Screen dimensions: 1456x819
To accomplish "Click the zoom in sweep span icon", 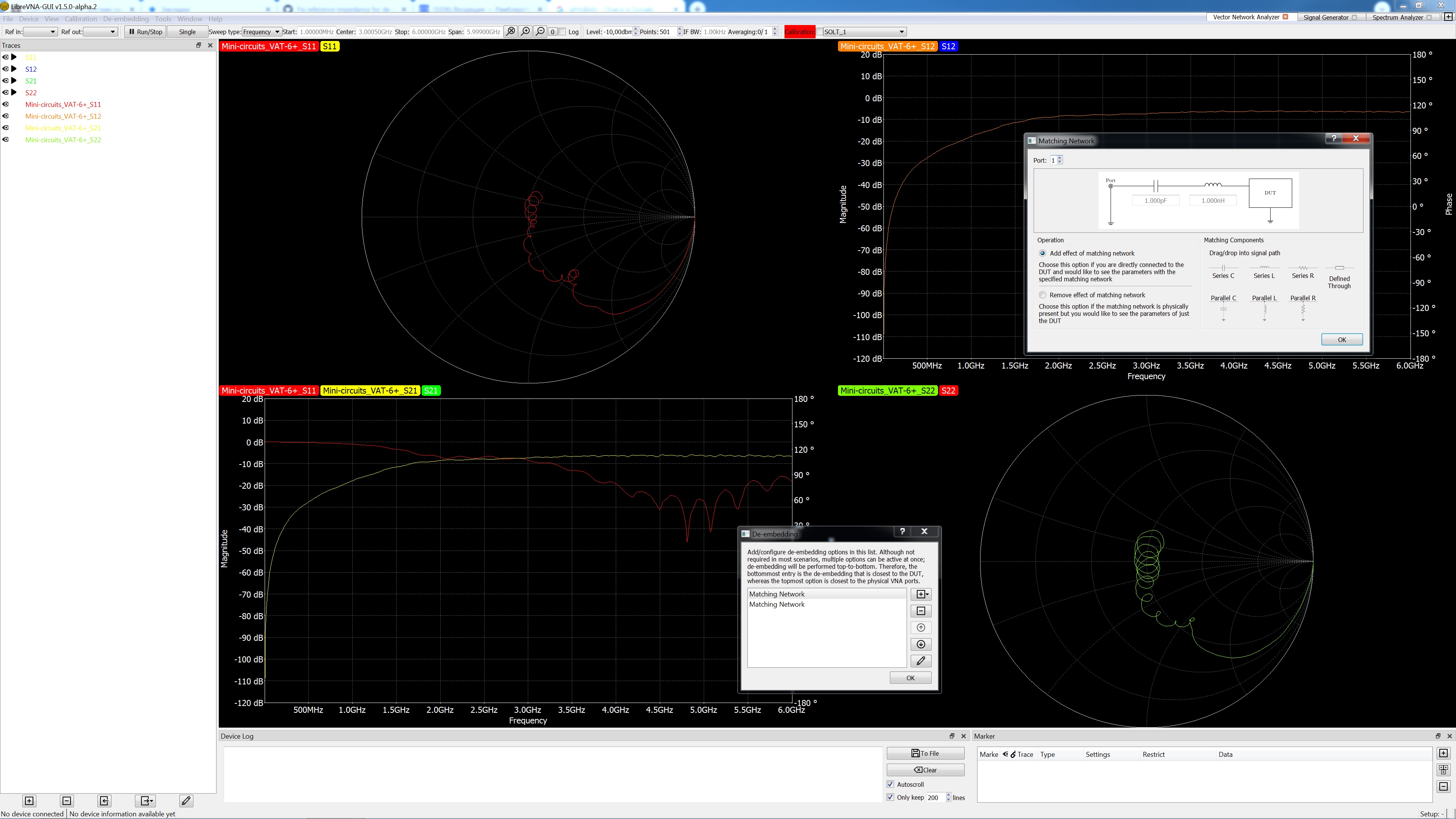I will [526, 31].
